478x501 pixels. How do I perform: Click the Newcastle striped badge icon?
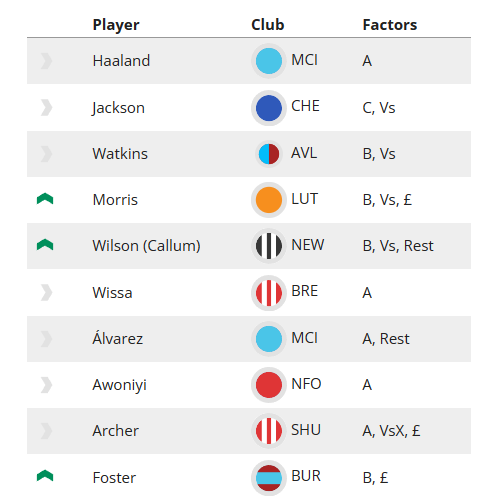[269, 246]
